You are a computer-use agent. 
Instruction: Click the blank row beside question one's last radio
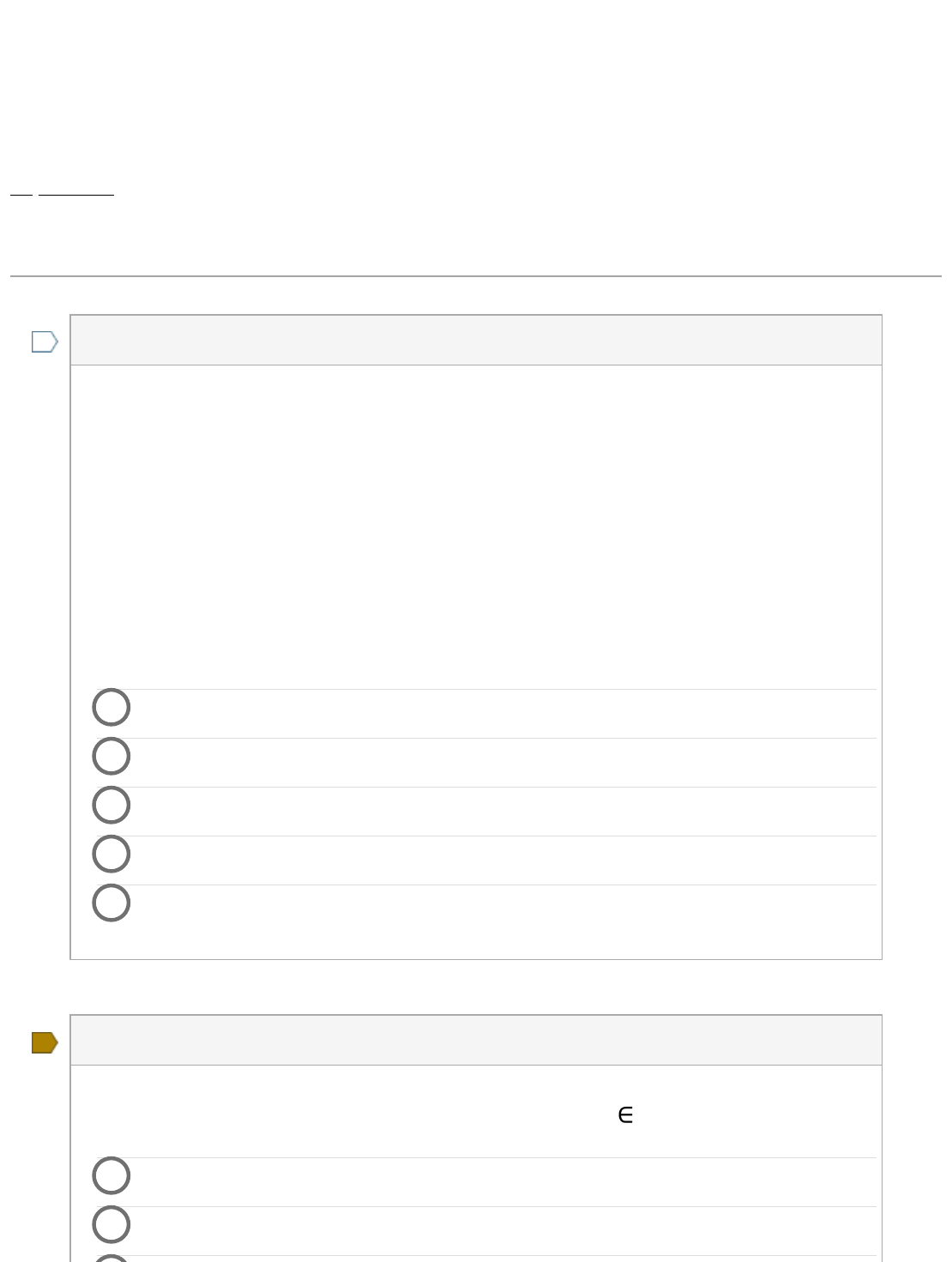click(x=504, y=909)
